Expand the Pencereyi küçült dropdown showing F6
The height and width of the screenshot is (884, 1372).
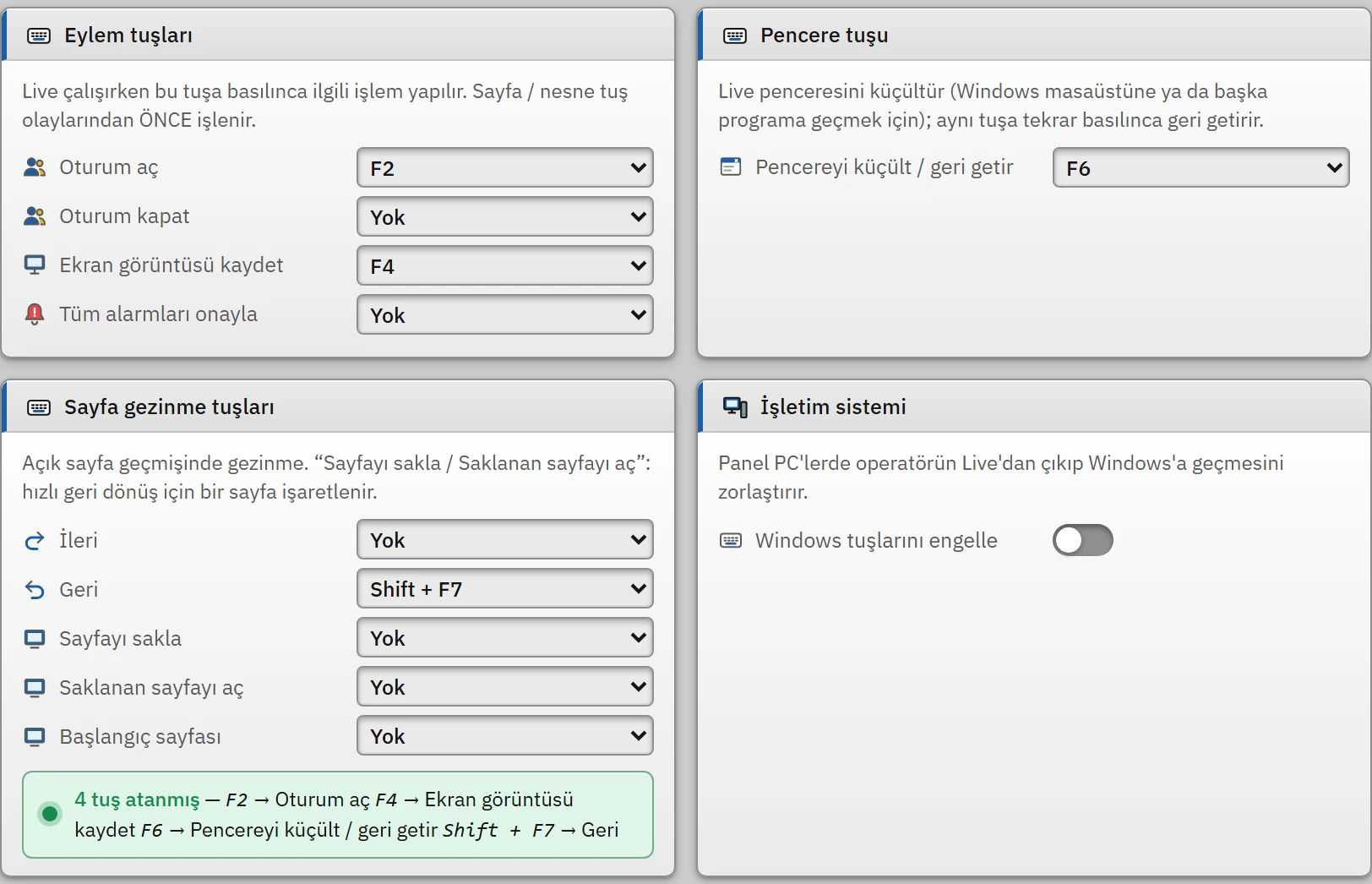pos(1200,167)
